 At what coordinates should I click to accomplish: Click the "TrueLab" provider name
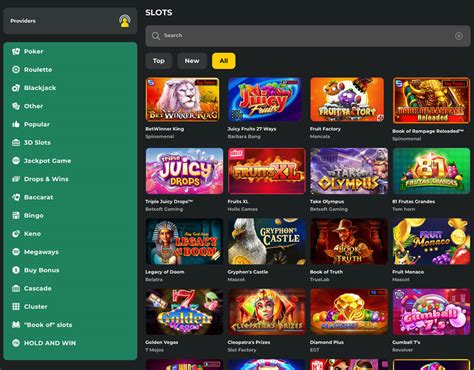320,280
